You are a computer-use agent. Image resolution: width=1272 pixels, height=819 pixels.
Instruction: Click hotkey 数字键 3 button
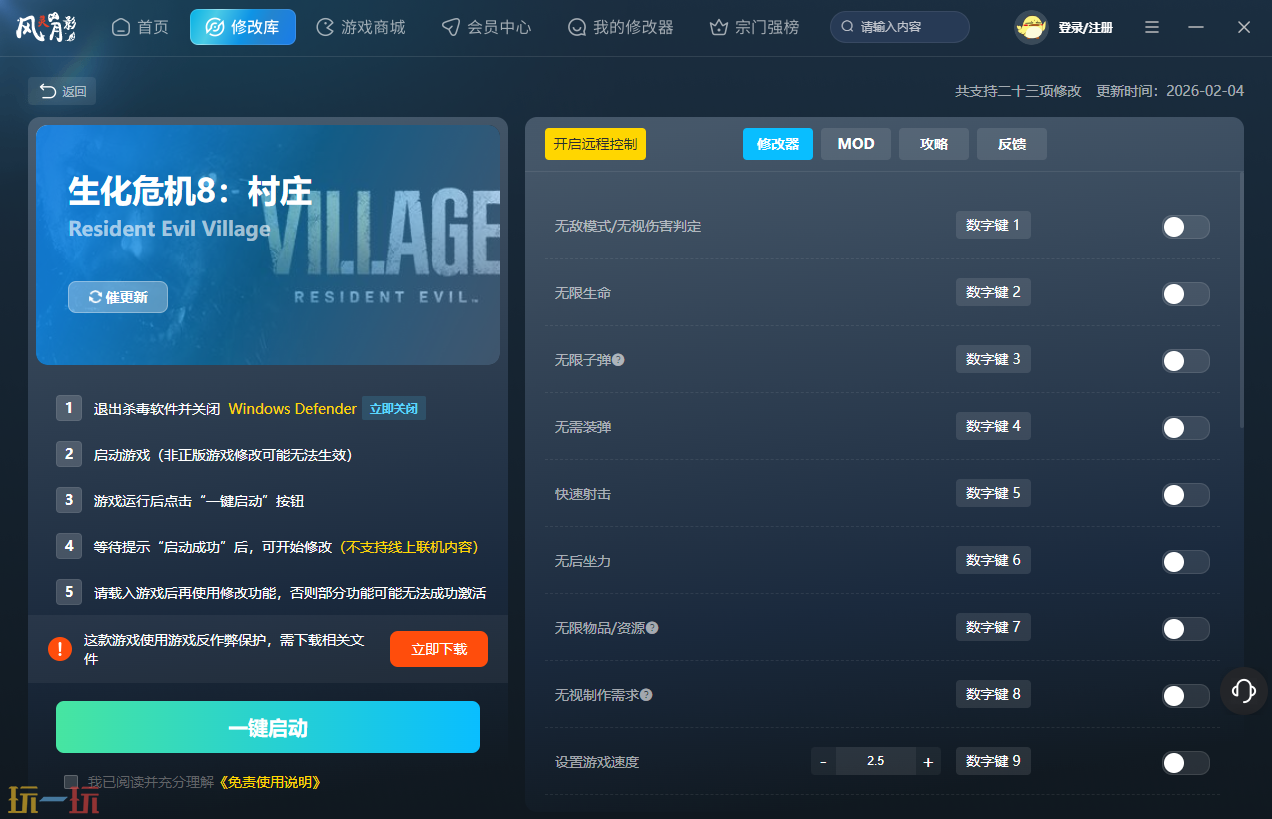click(993, 359)
